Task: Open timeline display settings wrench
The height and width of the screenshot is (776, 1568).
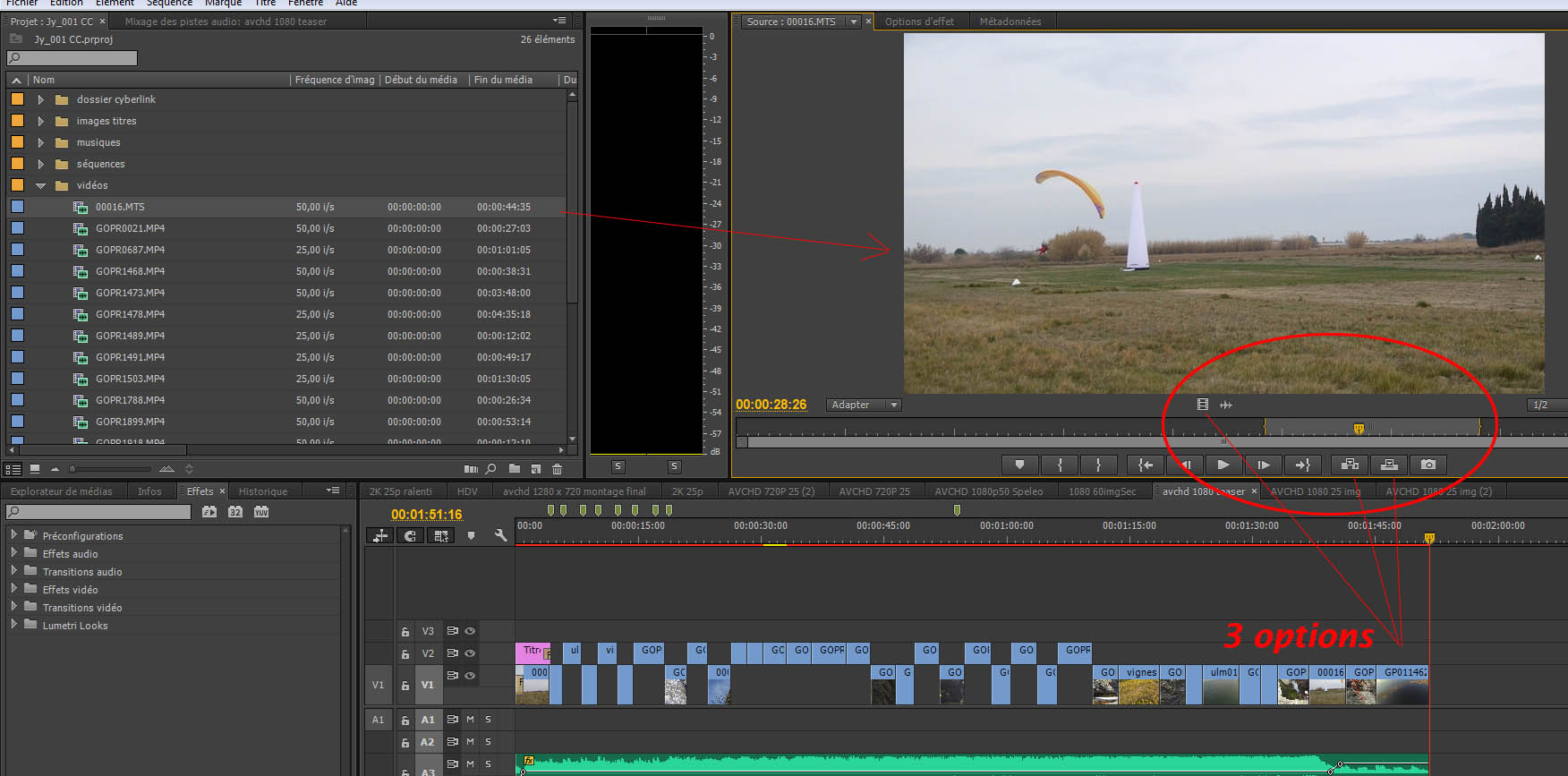Action: pyautogui.click(x=500, y=535)
